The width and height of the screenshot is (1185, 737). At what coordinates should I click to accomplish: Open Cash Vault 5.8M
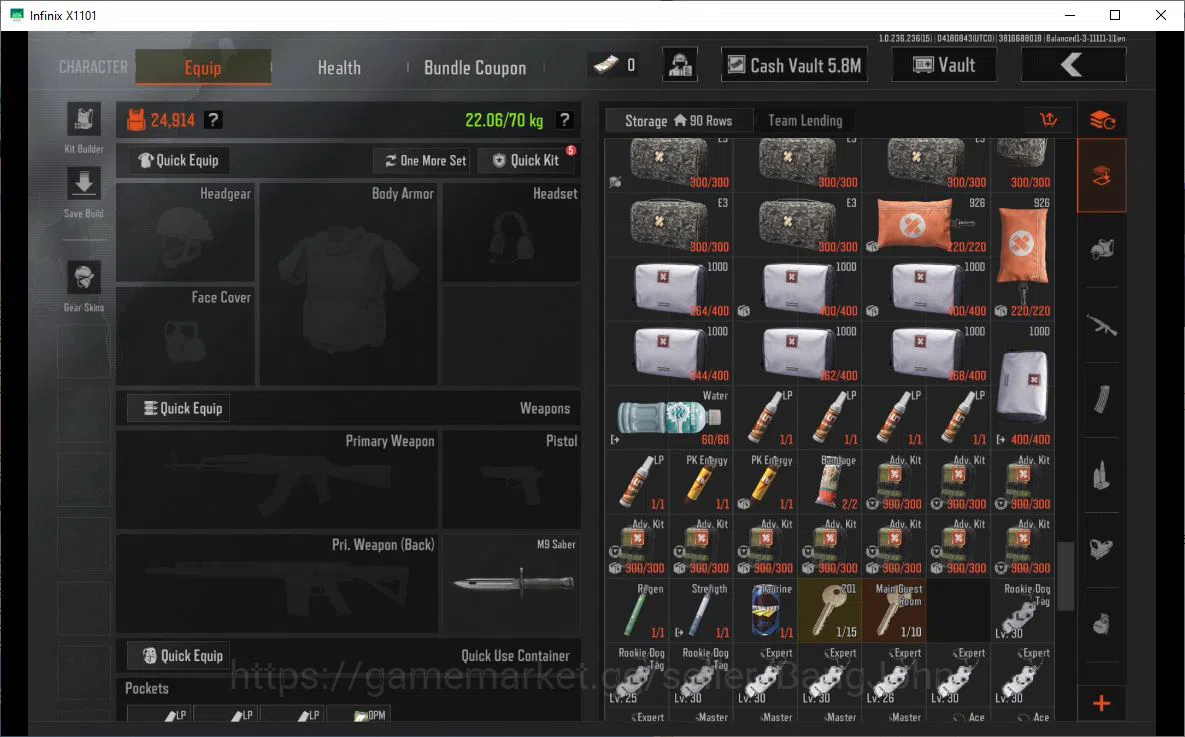[794, 65]
